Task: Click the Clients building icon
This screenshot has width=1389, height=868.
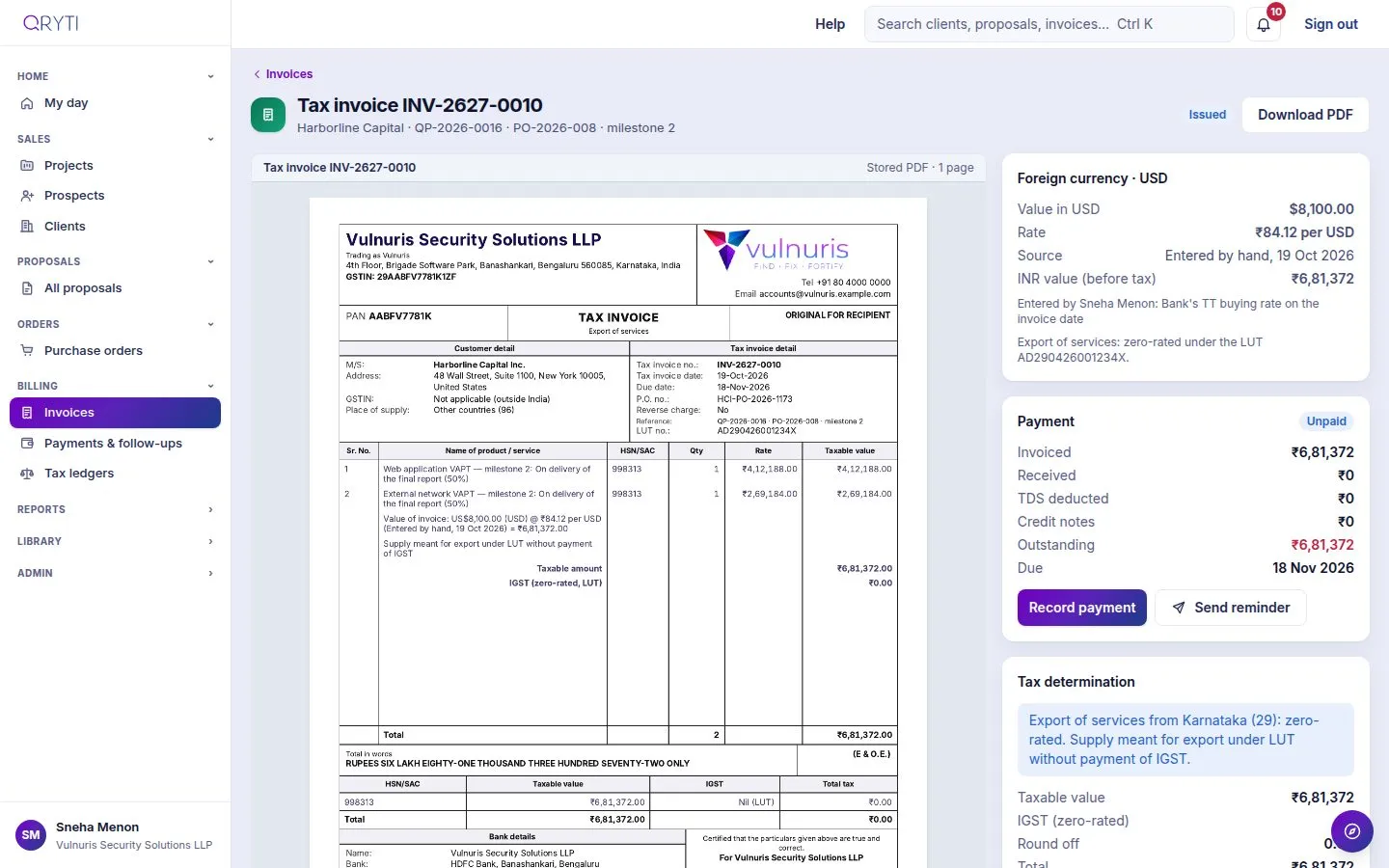Action: pyautogui.click(x=27, y=227)
